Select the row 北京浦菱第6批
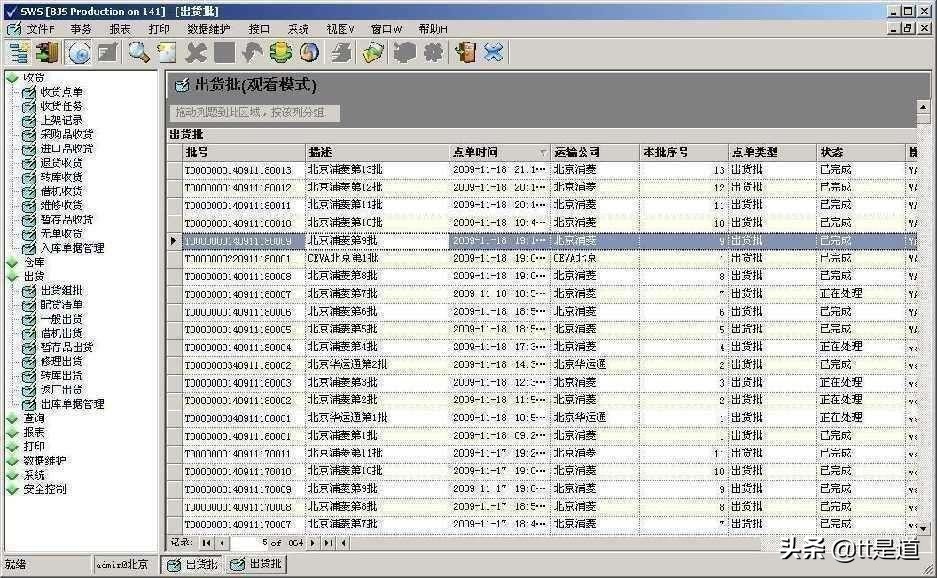Image resolution: width=937 pixels, height=578 pixels. pyautogui.click(x=543, y=311)
